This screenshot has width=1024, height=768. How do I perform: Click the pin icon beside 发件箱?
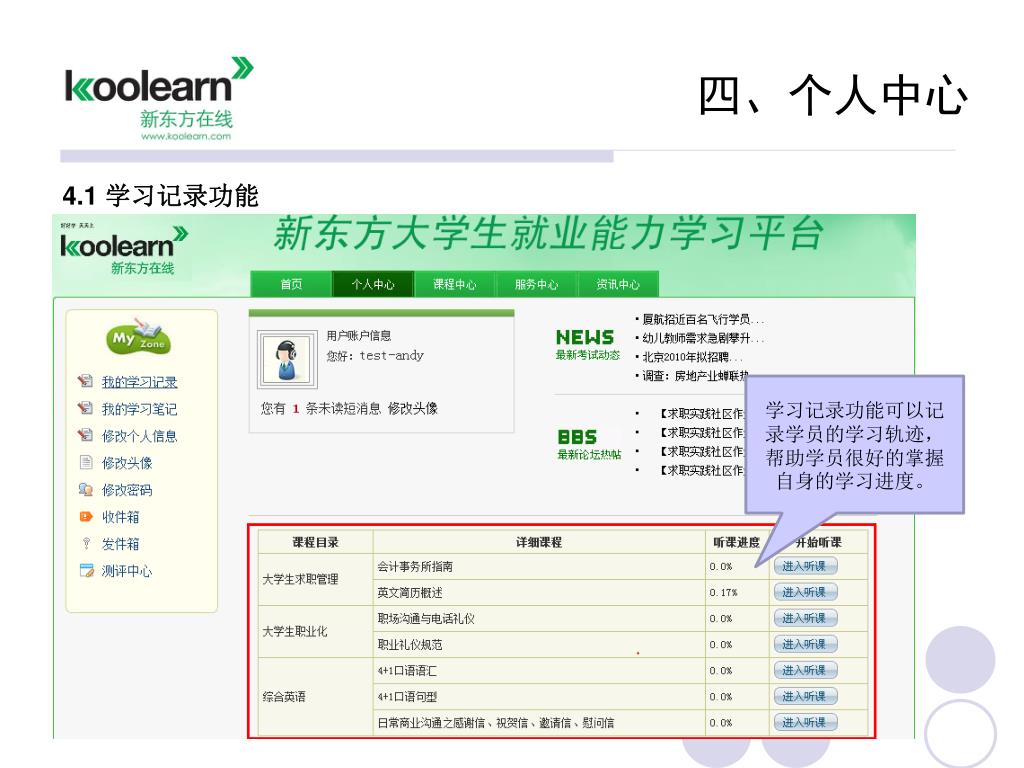(x=86, y=543)
